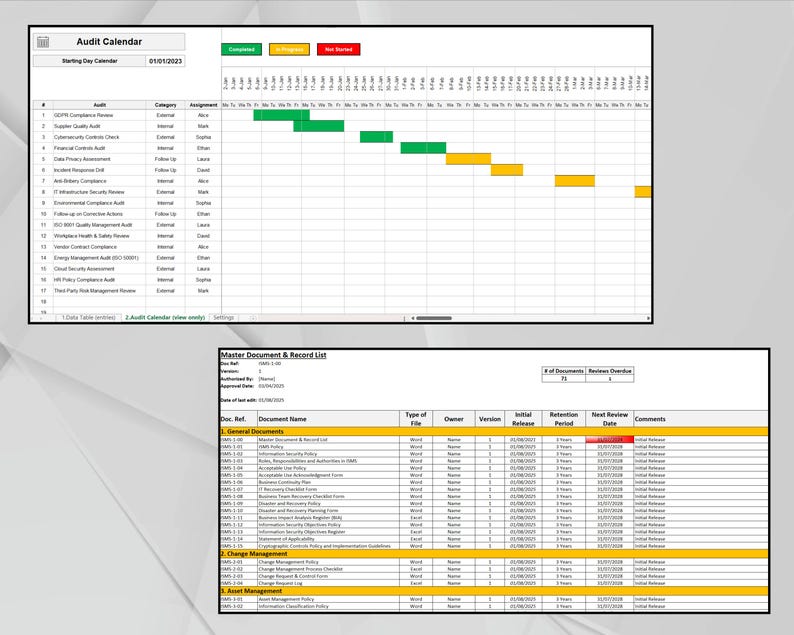794x635 pixels.
Task: Select Supplier Quality Audit cell
Action: click(99, 126)
